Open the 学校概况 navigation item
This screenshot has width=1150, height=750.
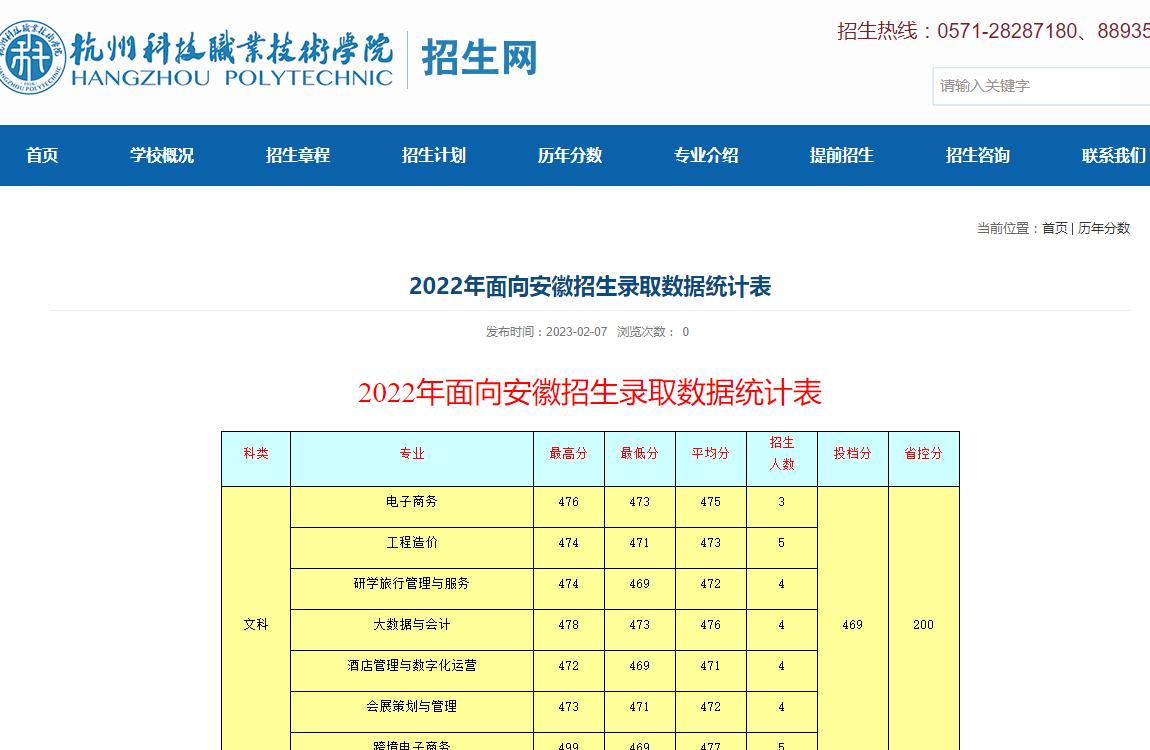[162, 155]
